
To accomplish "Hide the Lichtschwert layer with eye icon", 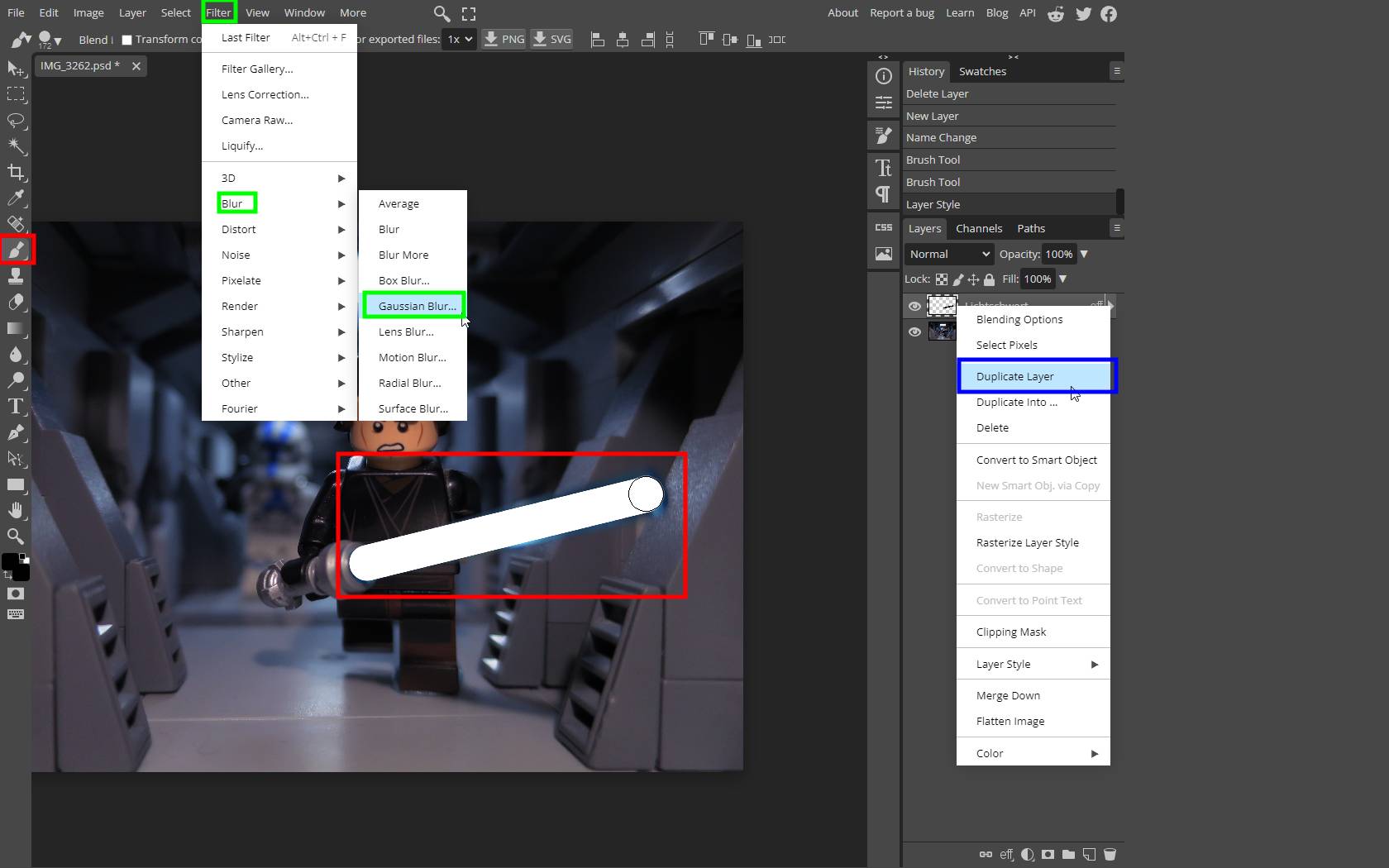I will 914,306.
